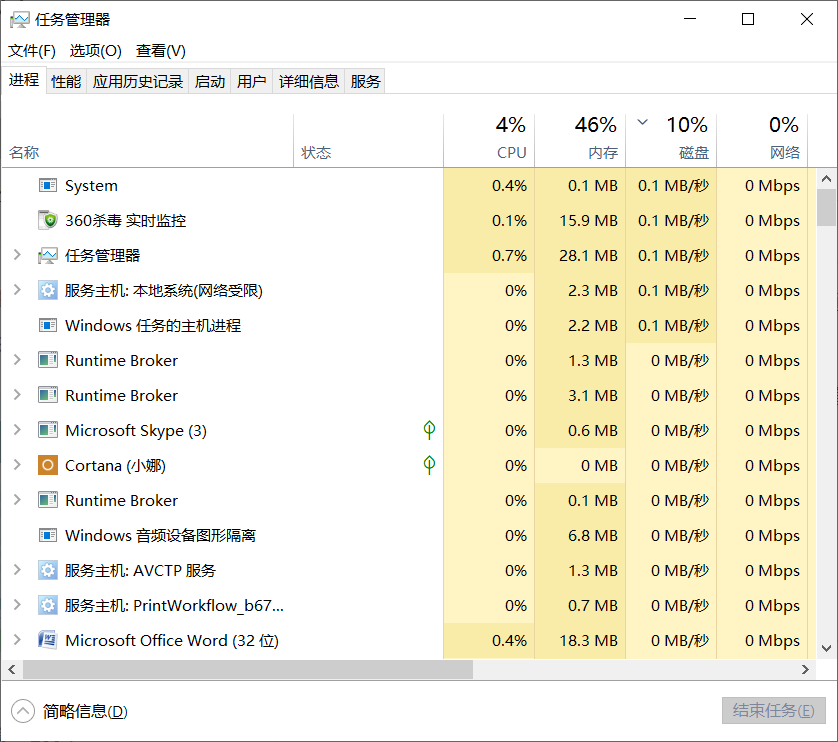
Task: Click the horizontal scrollbar thumb
Action: point(248,669)
